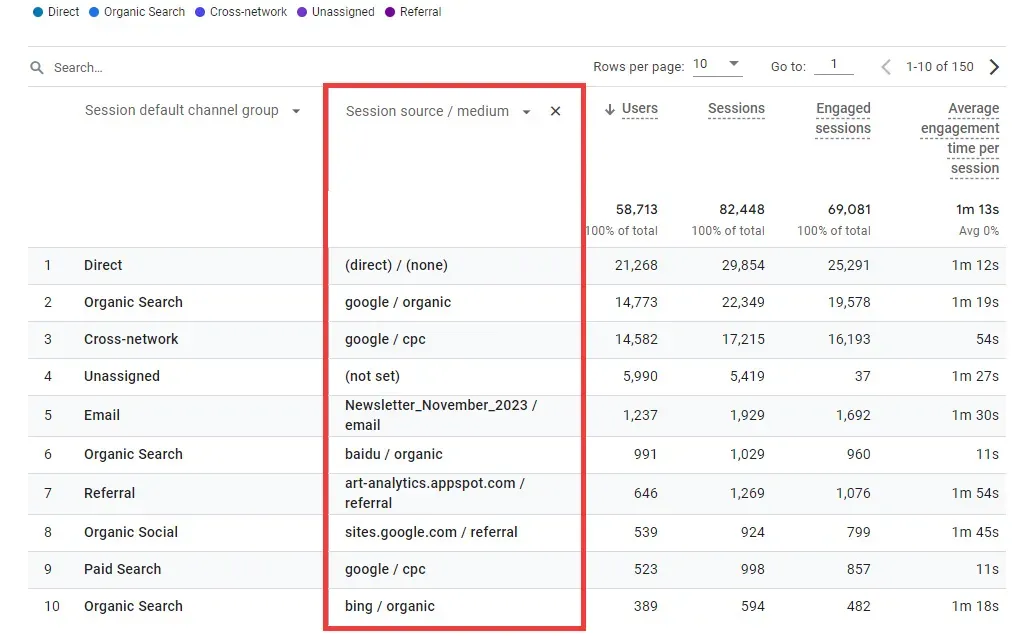
Task: Sort the table by Users column
Action: [x=640, y=108]
